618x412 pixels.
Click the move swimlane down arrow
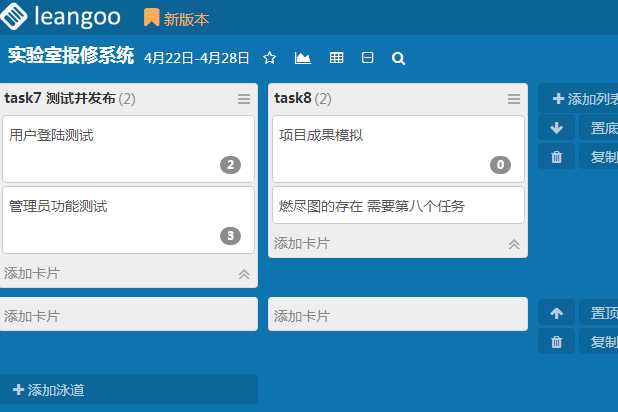557,127
